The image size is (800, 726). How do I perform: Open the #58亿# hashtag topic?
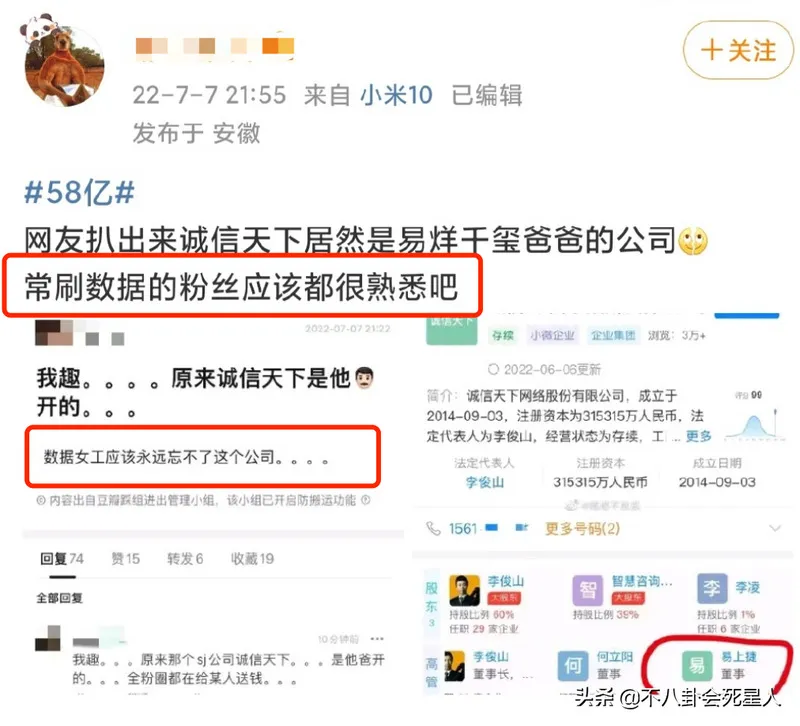pyautogui.click(x=80, y=193)
